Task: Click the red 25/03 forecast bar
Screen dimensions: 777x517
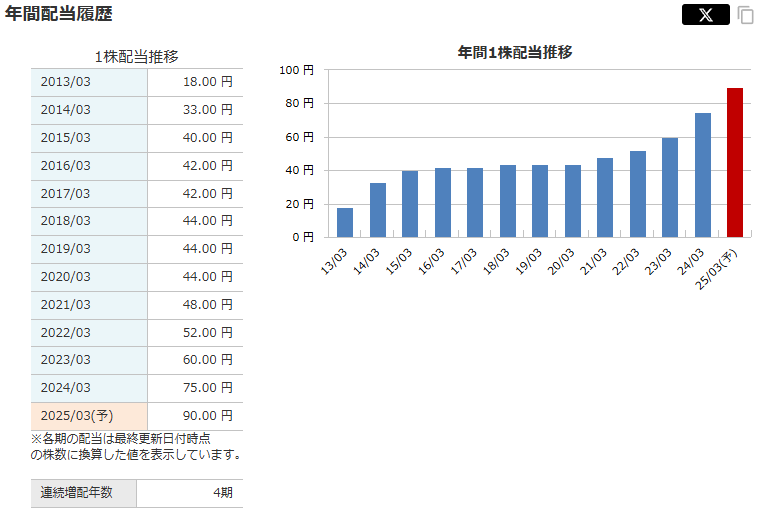Action: pyautogui.click(x=735, y=162)
